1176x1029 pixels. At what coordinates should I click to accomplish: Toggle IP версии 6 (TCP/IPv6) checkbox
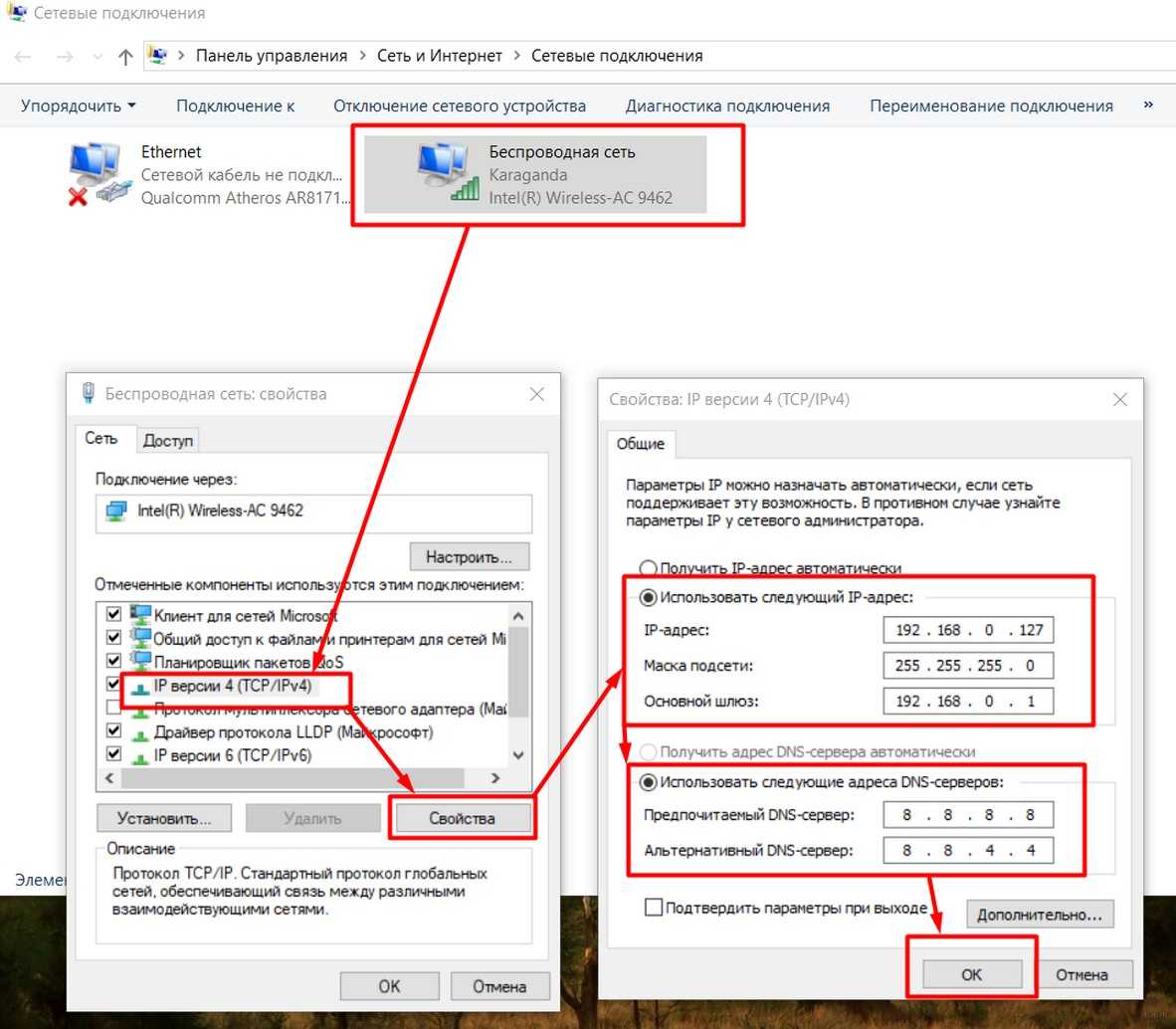pos(113,753)
